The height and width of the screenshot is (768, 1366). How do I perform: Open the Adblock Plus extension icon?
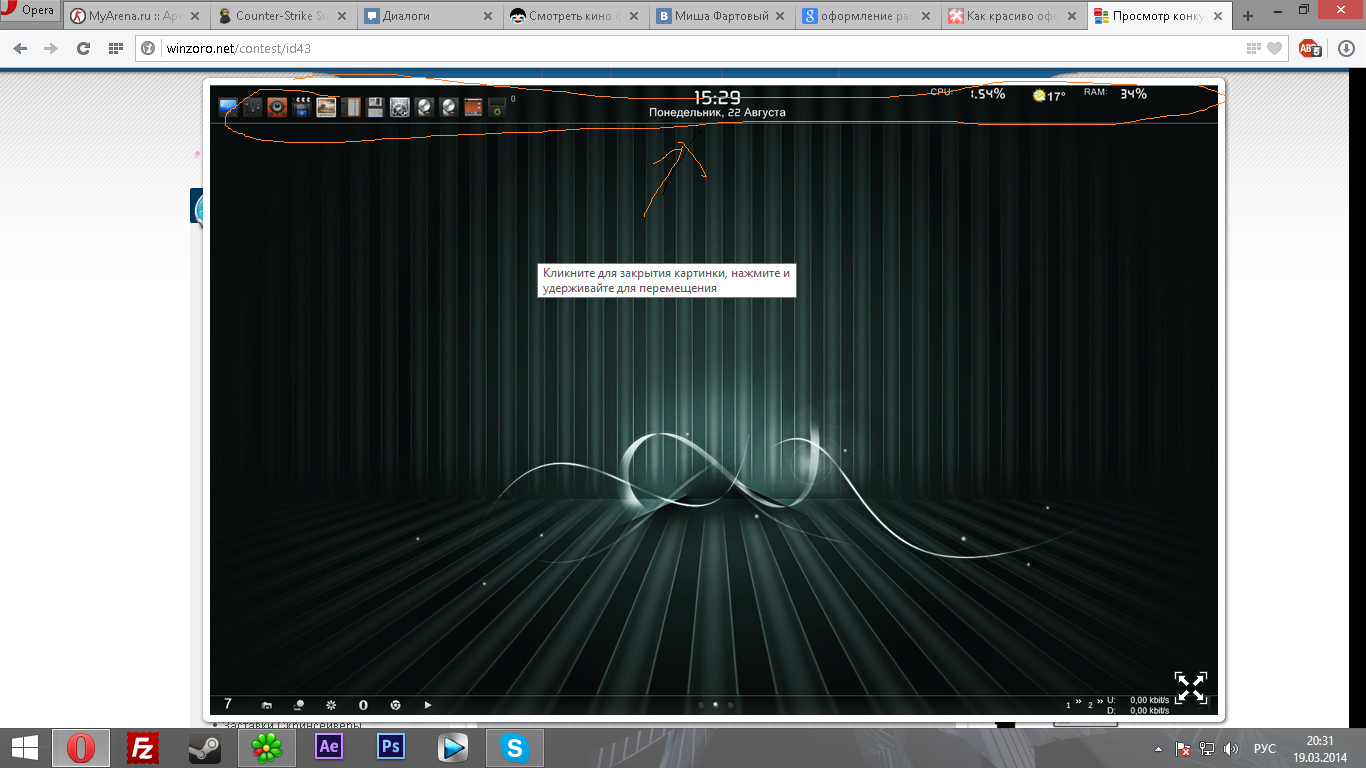1310,48
